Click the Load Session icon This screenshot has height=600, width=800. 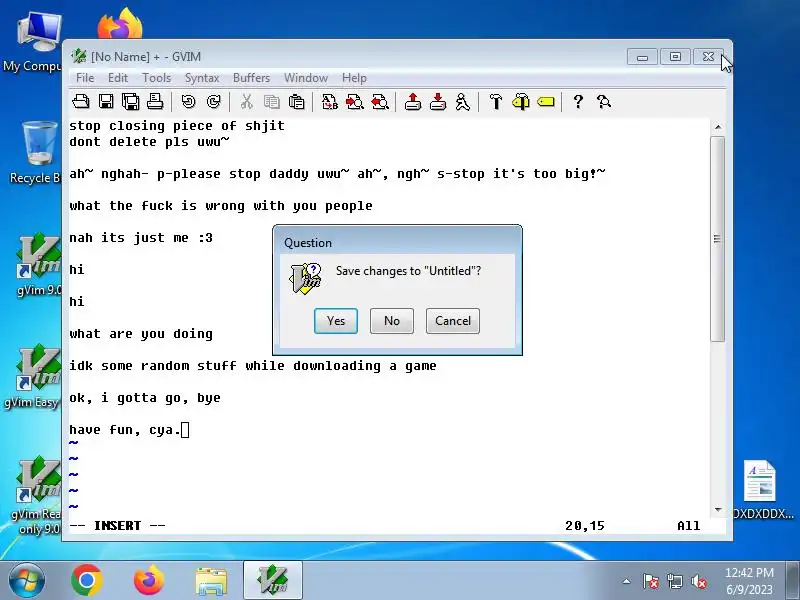tap(413, 102)
